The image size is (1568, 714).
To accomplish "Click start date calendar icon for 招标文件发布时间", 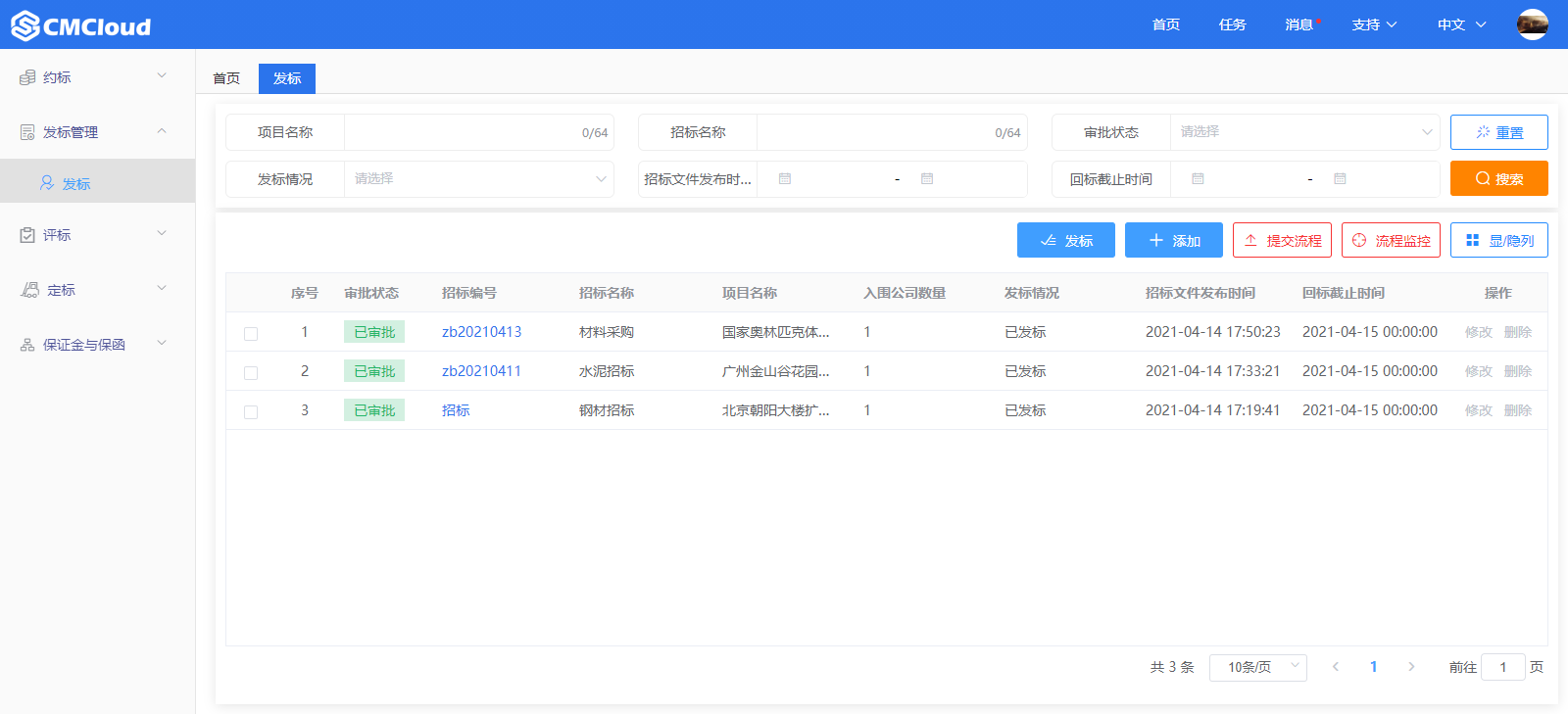I will (785, 179).
